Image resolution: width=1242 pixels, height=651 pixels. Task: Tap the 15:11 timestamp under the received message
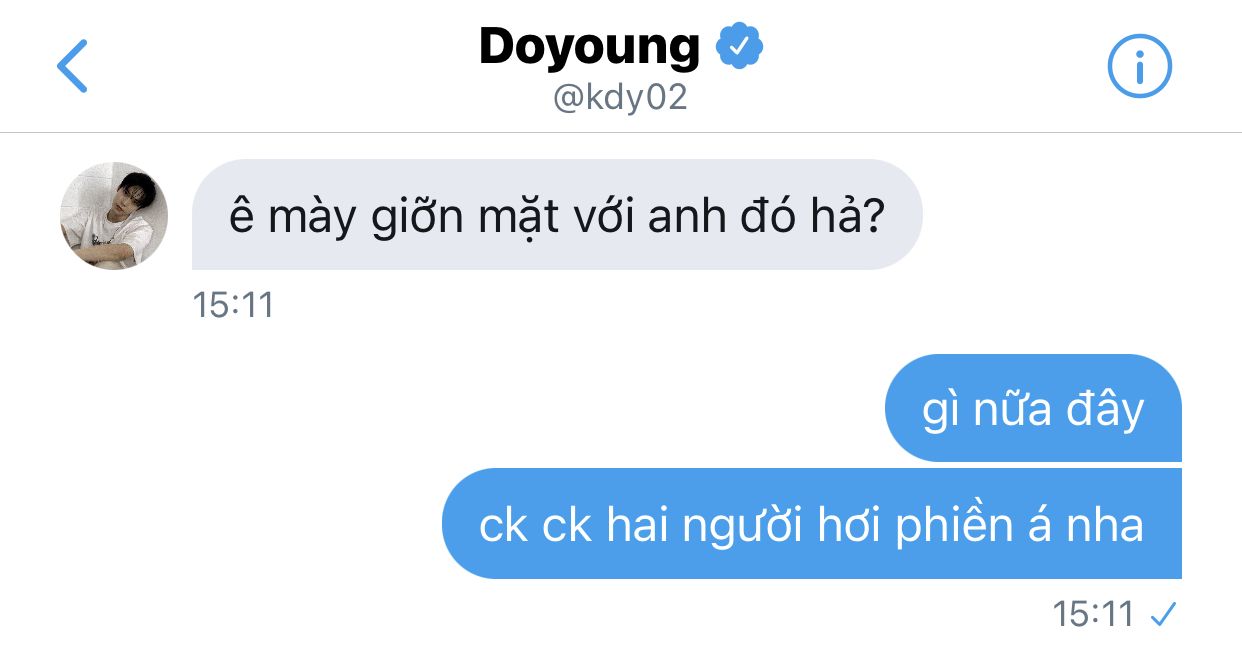(233, 304)
